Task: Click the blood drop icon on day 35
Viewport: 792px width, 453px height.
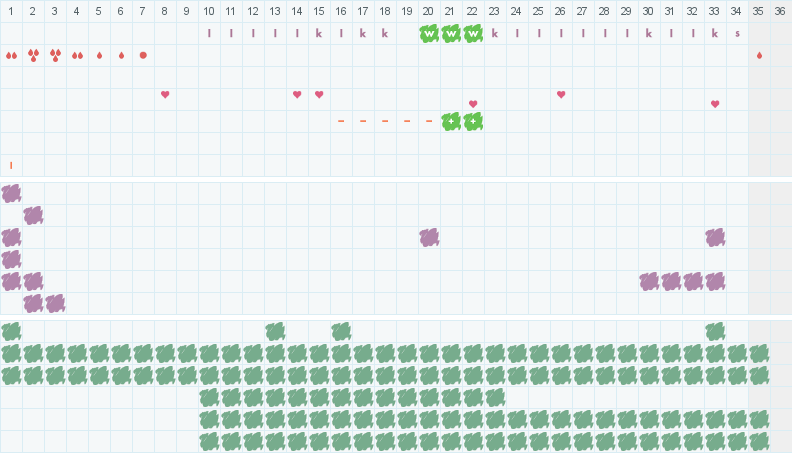Action: 759,55
